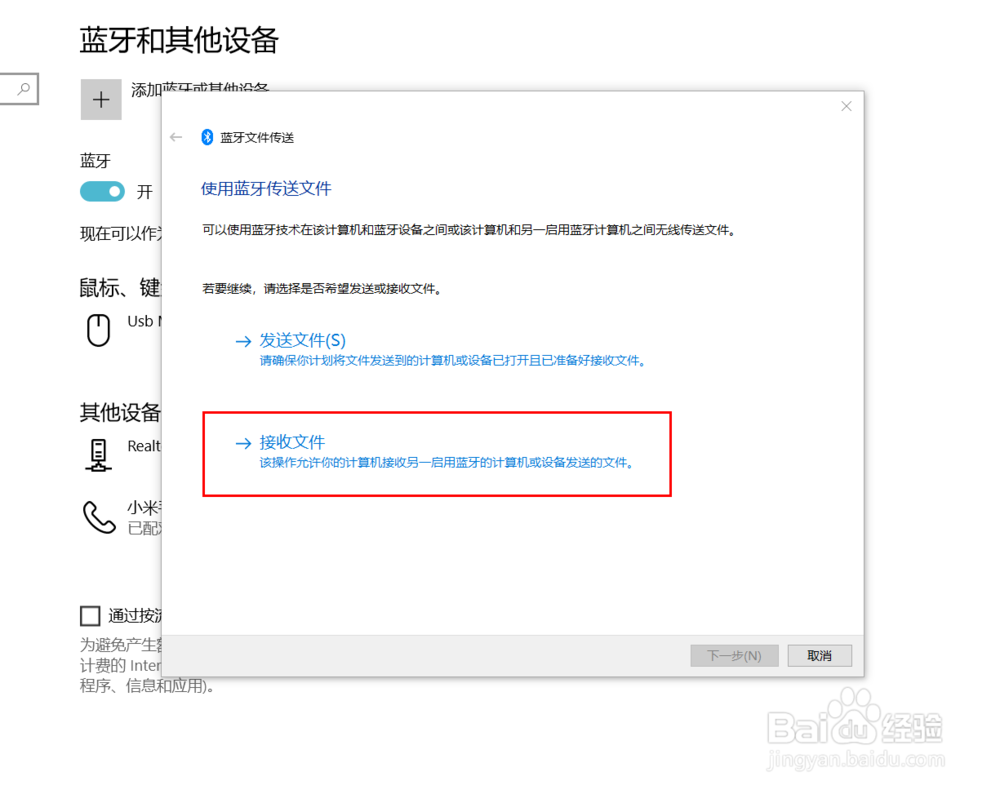Click the Xiaomi phone icon
1000x794 pixels.
97,518
